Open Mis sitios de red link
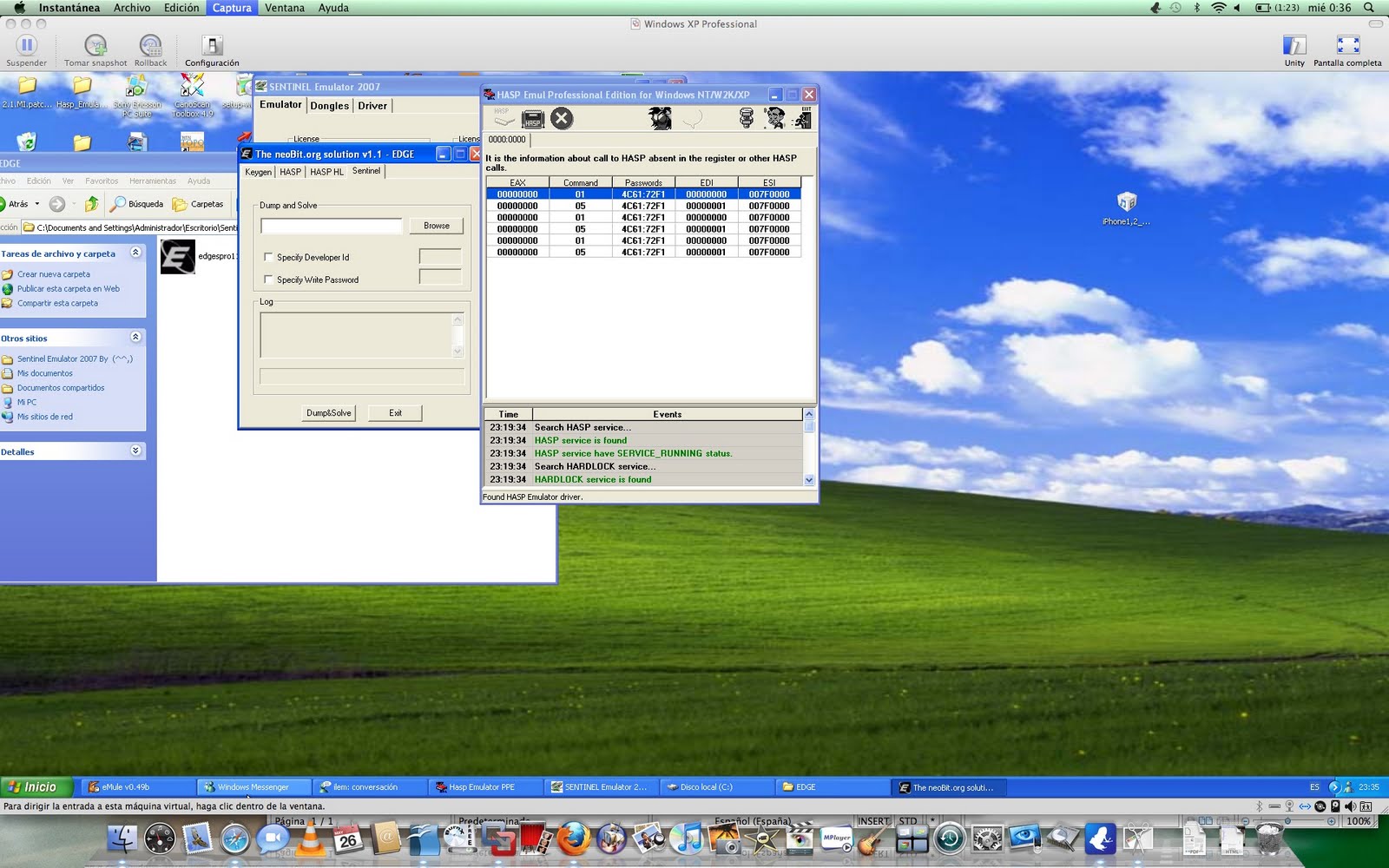 pyautogui.click(x=45, y=417)
